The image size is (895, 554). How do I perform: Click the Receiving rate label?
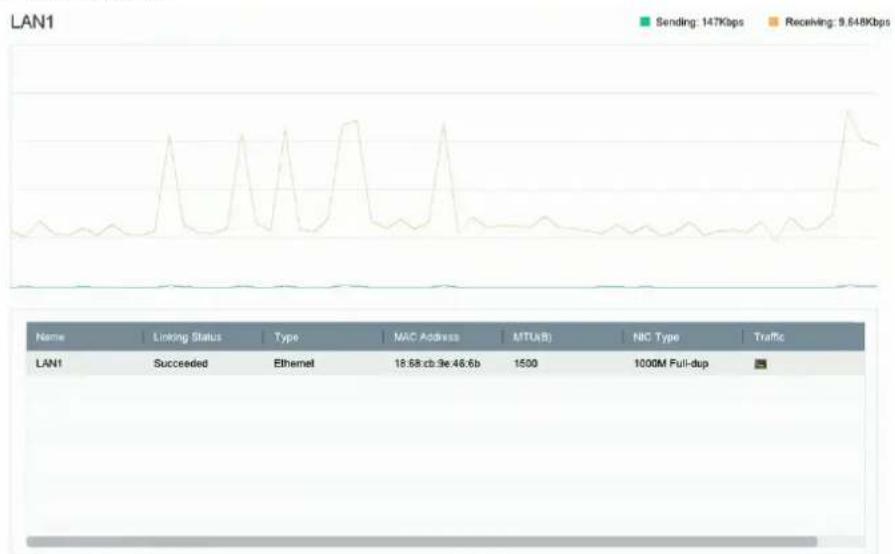point(837,22)
